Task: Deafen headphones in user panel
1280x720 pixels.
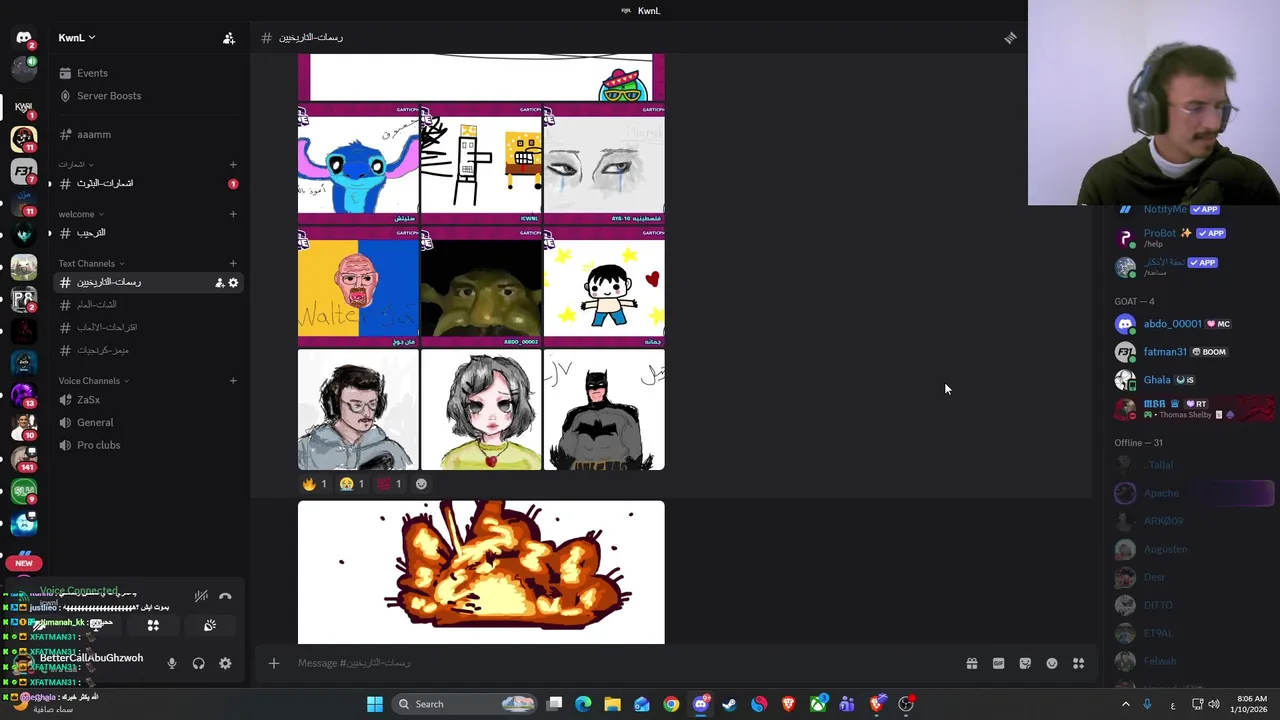Action: click(198, 663)
